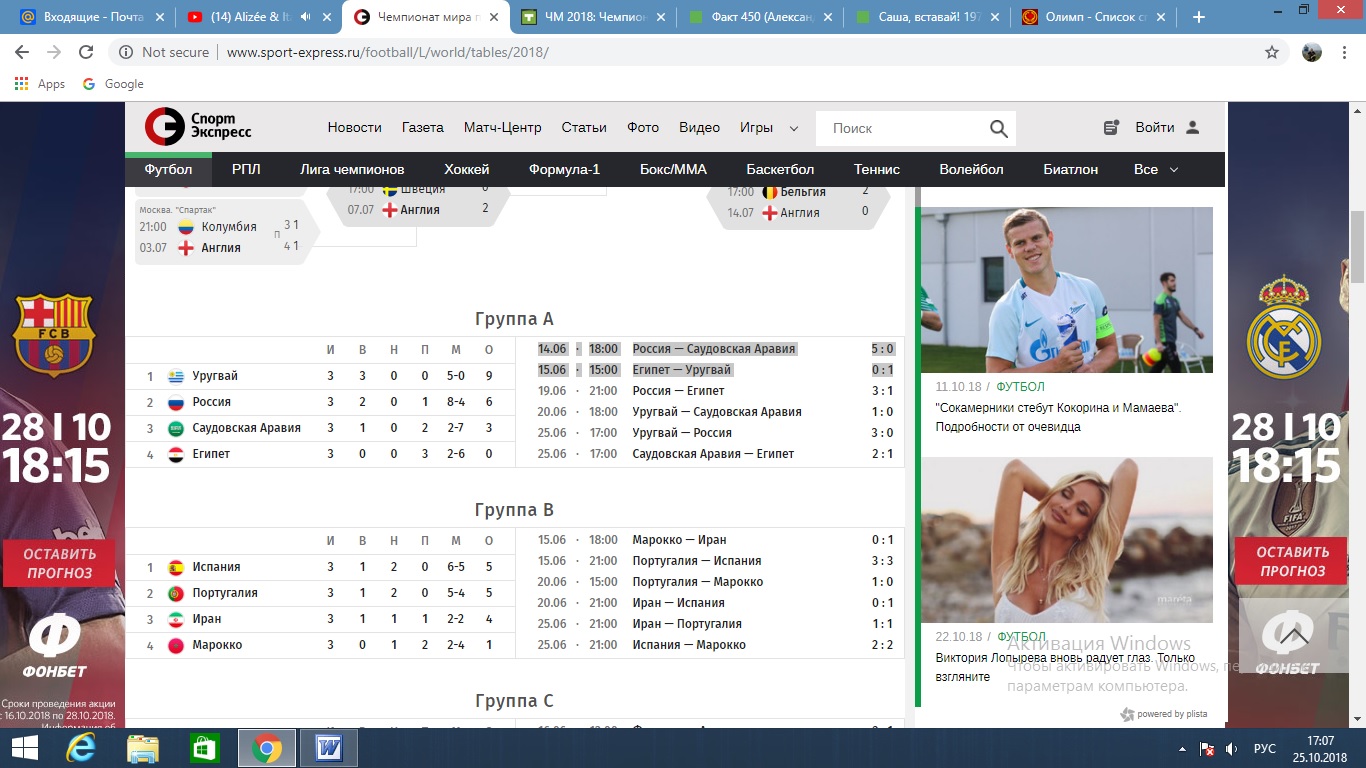The image size is (1366, 768).
Task: Open the Apps bookmarks shortcut
Action: pyautogui.click(x=40, y=84)
